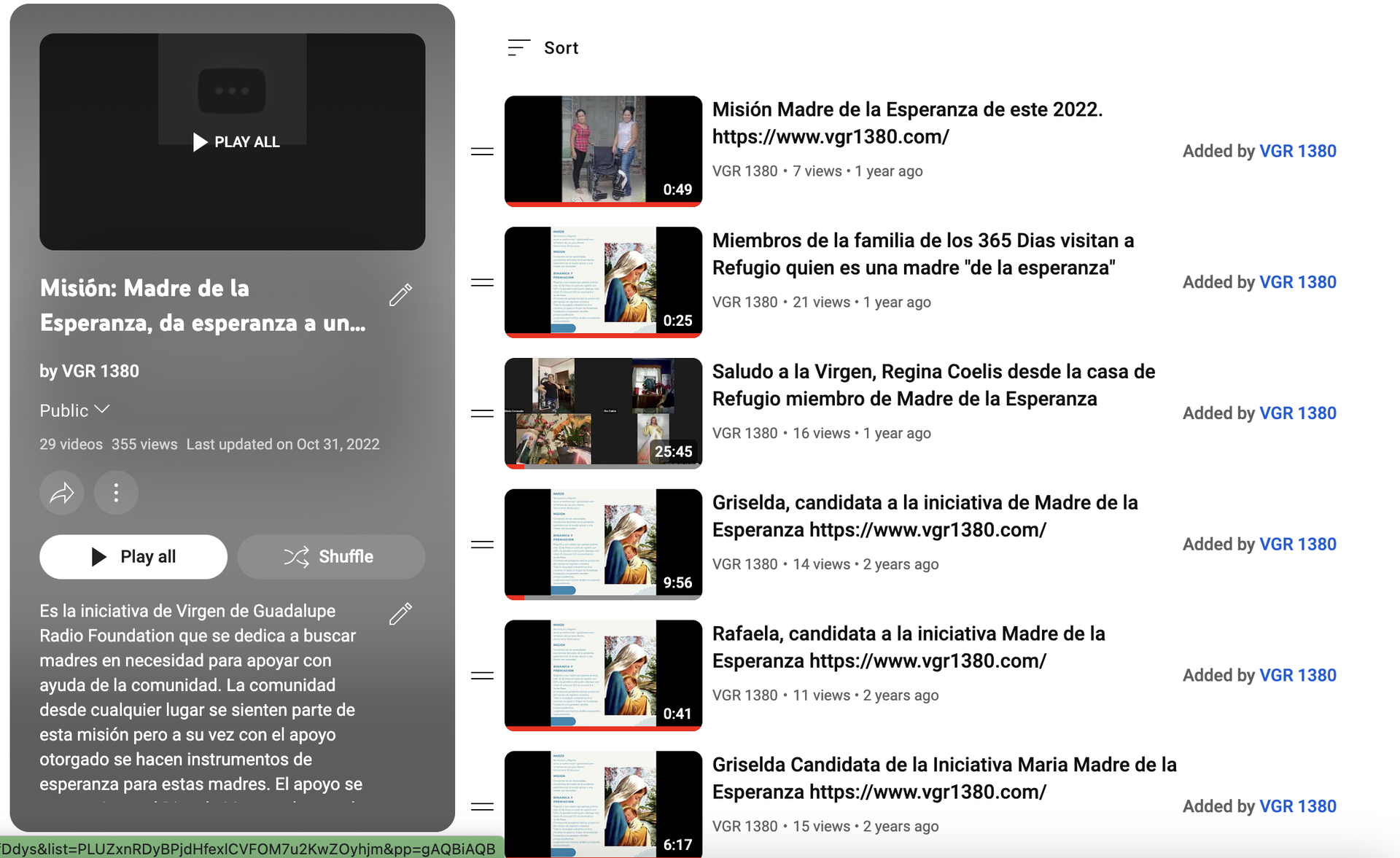Click VGR 1380 added-by link on 365 Dias row
This screenshot has height=858, width=1400.
pos(1298,283)
